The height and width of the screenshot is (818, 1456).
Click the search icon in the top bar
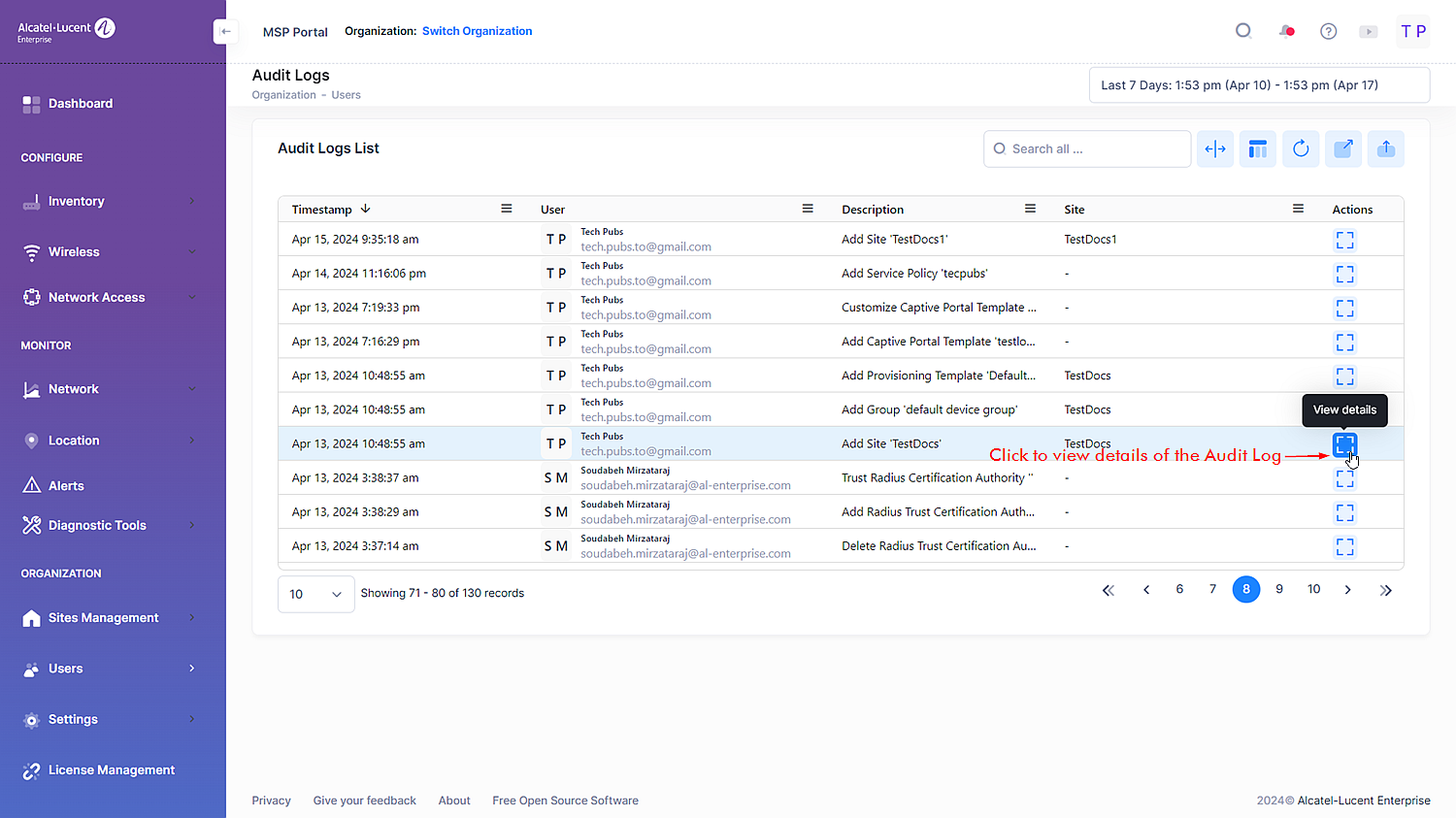(1243, 31)
